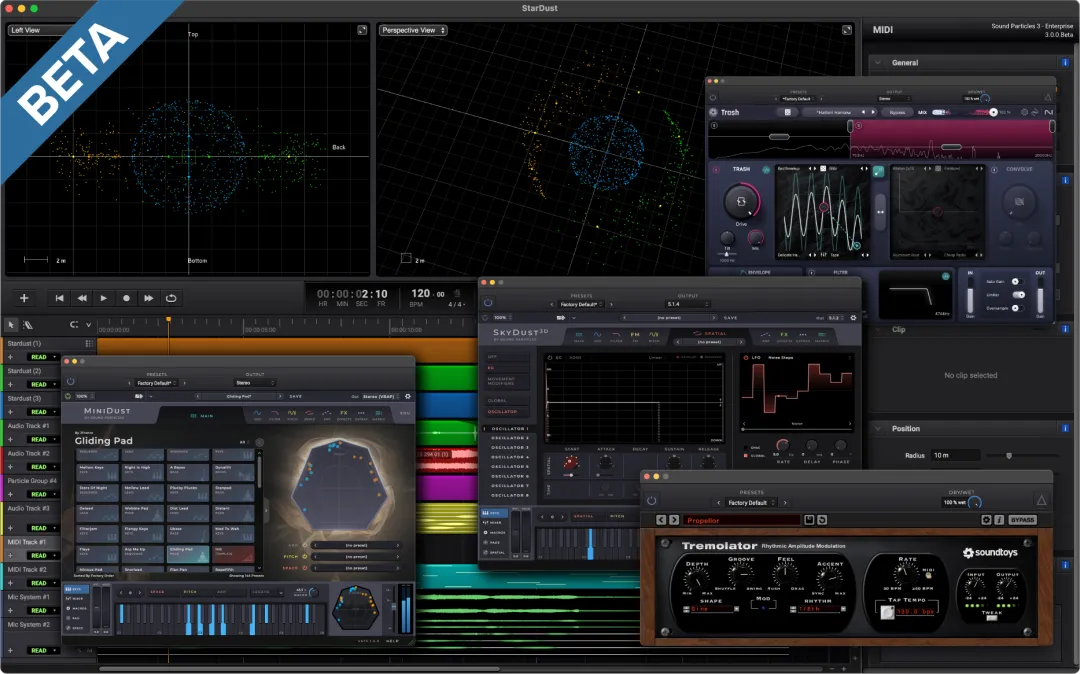Click Tremolator settings gear icon

click(x=986, y=520)
